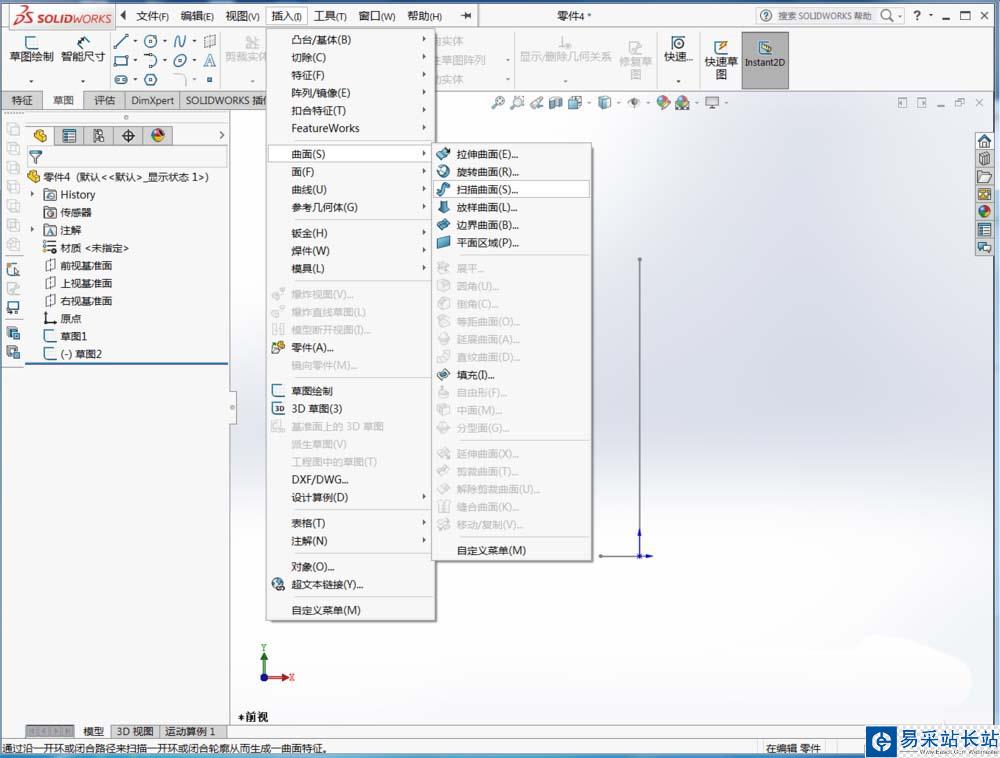Click the Edit Appearance color ball icon
1000x758 pixels.
click(x=663, y=103)
